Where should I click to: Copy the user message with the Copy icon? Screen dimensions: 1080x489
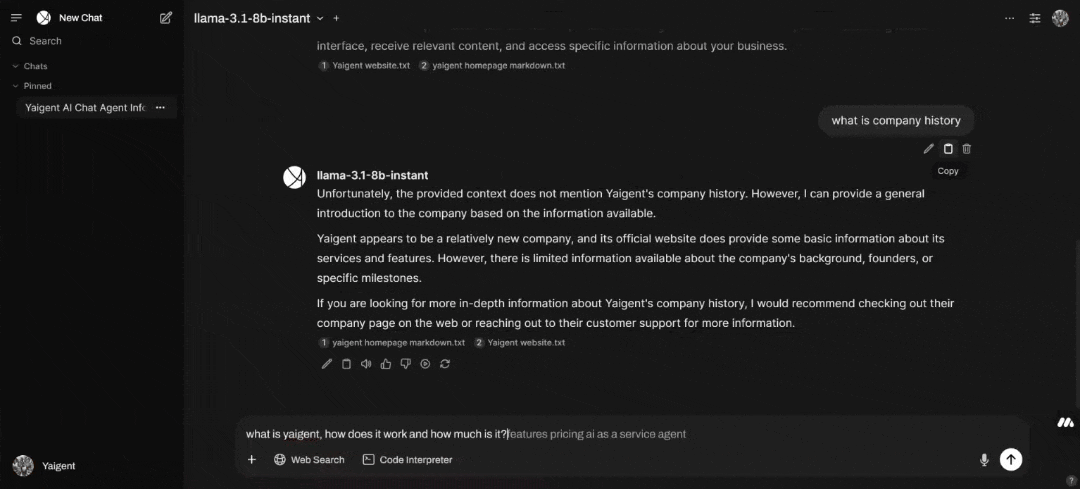point(948,149)
